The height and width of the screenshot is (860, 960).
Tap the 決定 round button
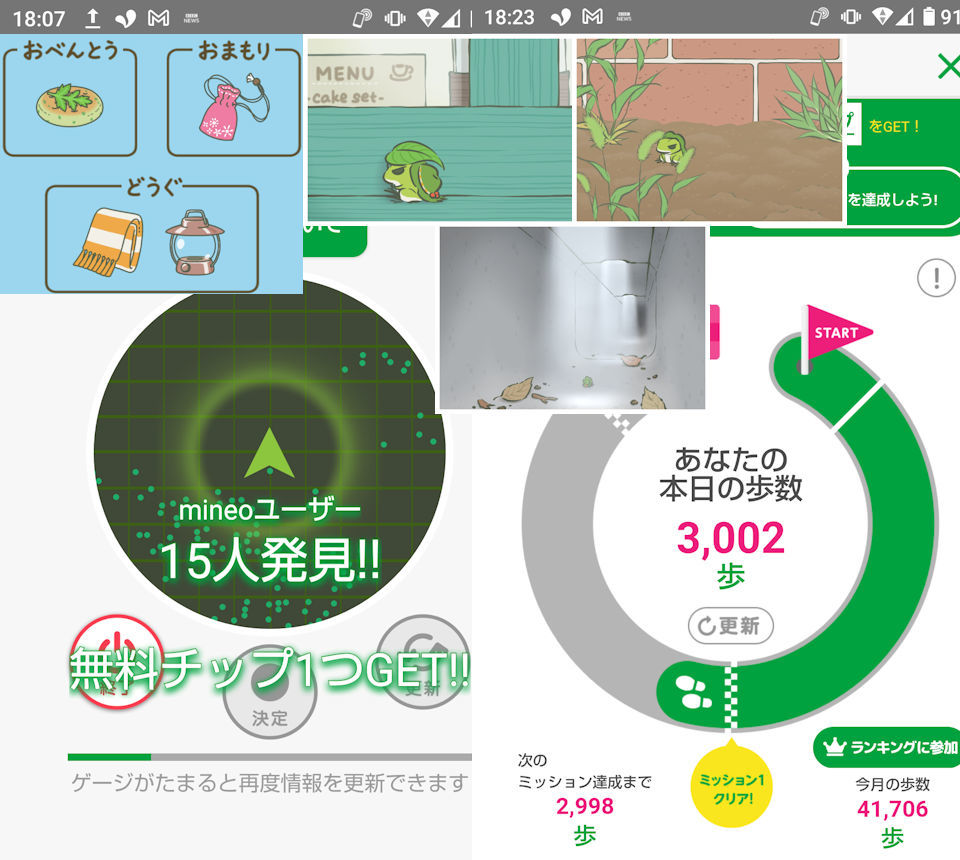269,692
